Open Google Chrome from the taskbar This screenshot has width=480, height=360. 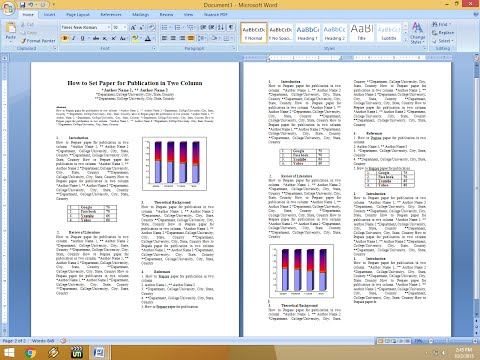30,353
